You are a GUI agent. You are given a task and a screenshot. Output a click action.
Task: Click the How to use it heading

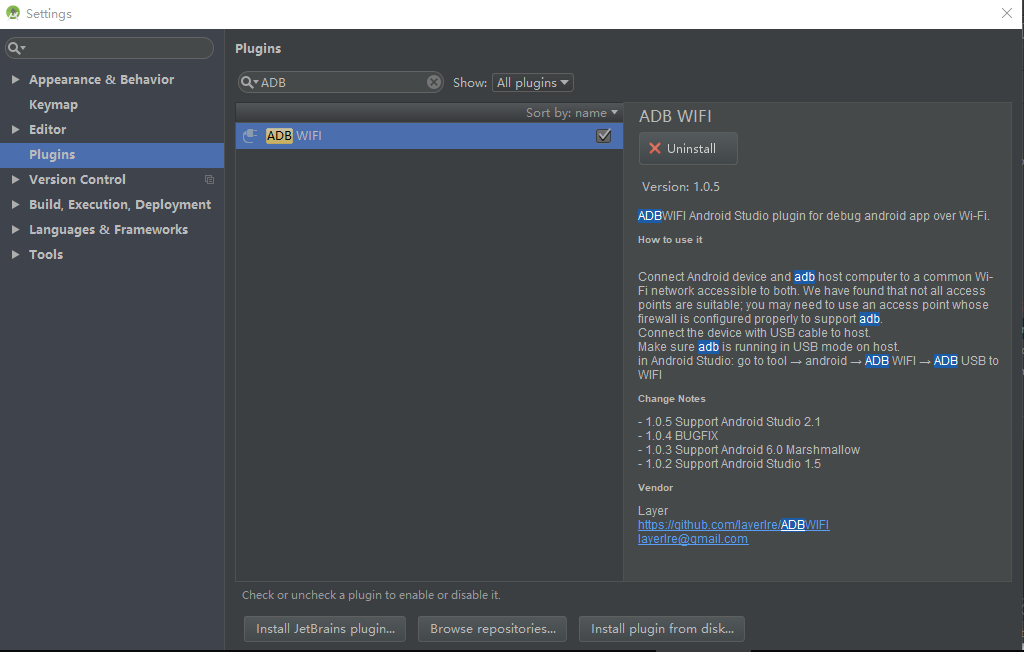670,240
